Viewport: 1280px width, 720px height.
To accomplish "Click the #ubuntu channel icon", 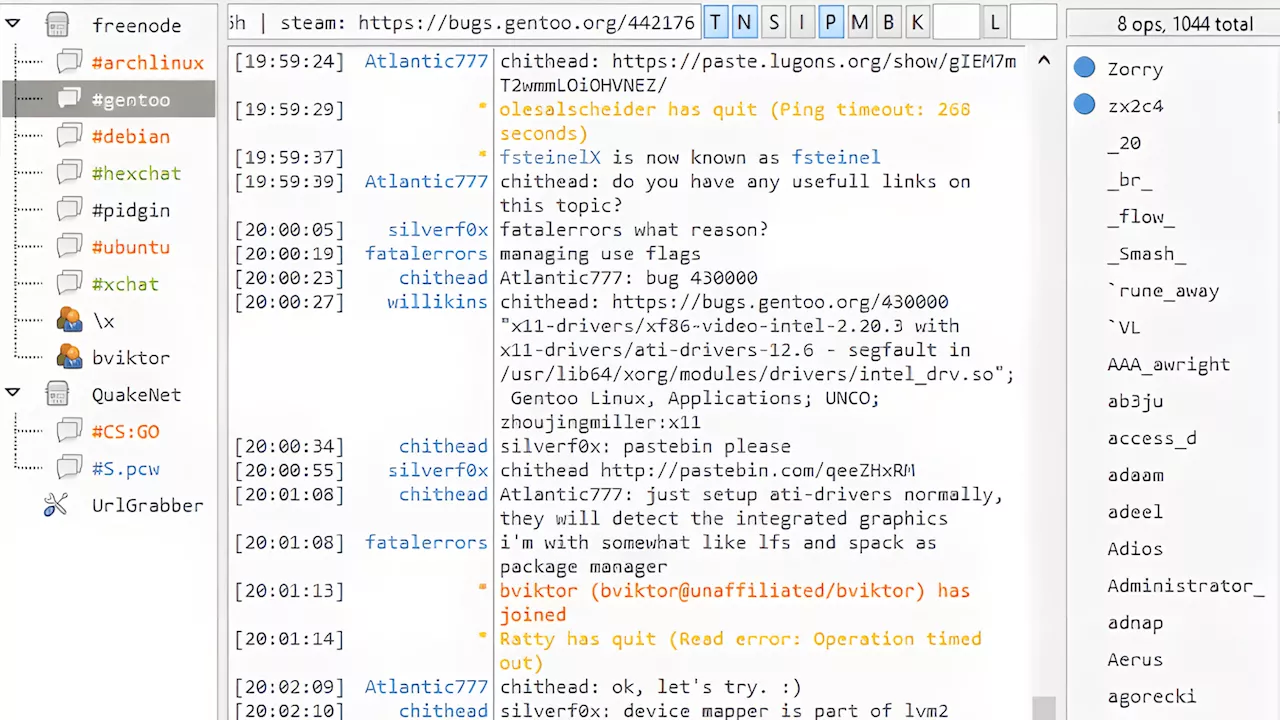I will [69, 247].
